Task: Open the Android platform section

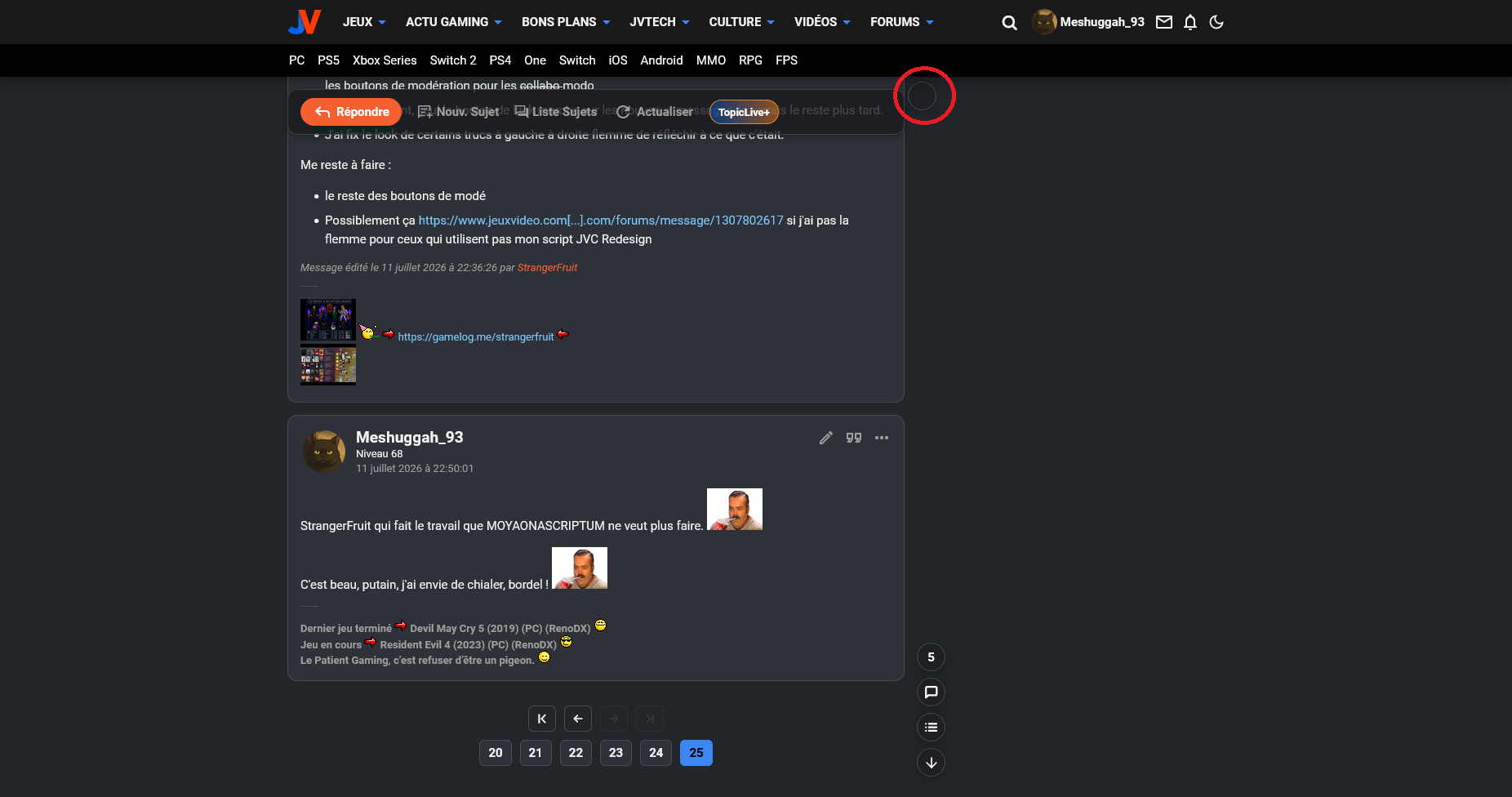Action: pyautogui.click(x=661, y=60)
